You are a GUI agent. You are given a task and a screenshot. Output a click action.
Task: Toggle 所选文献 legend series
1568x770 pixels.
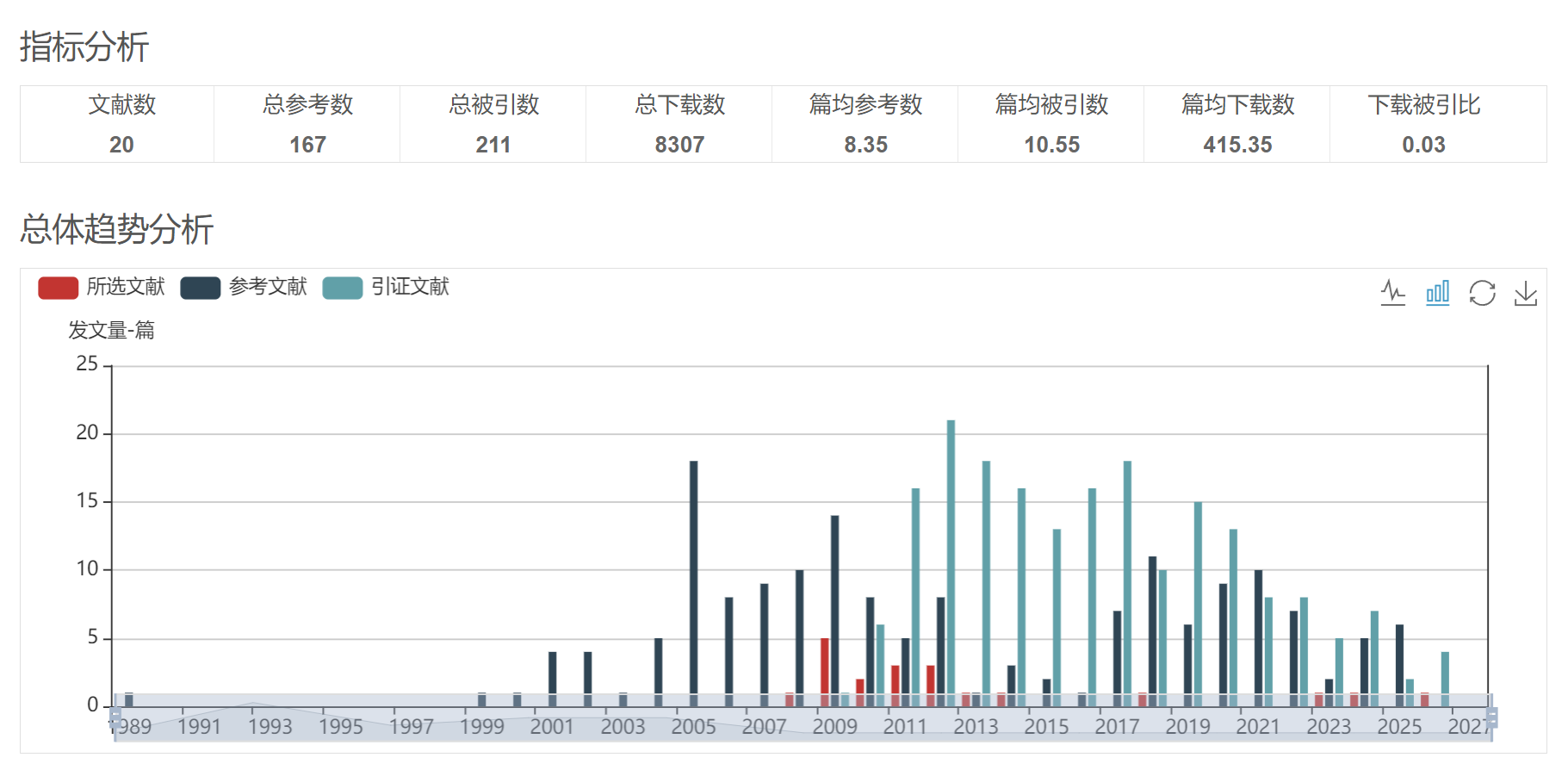point(102,287)
